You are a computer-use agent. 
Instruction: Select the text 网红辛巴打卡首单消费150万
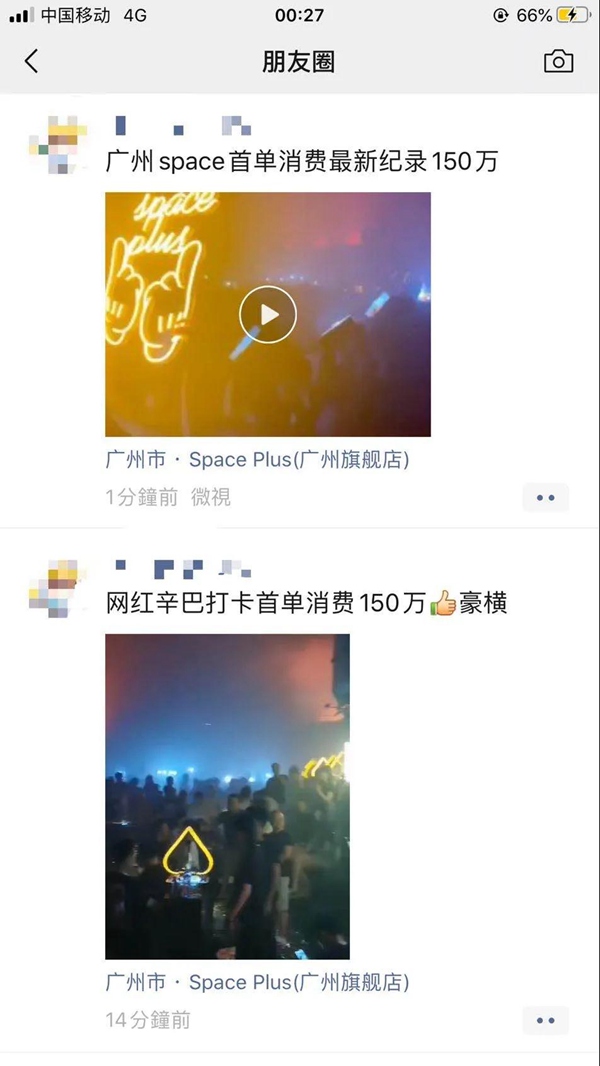[x=266, y=603]
